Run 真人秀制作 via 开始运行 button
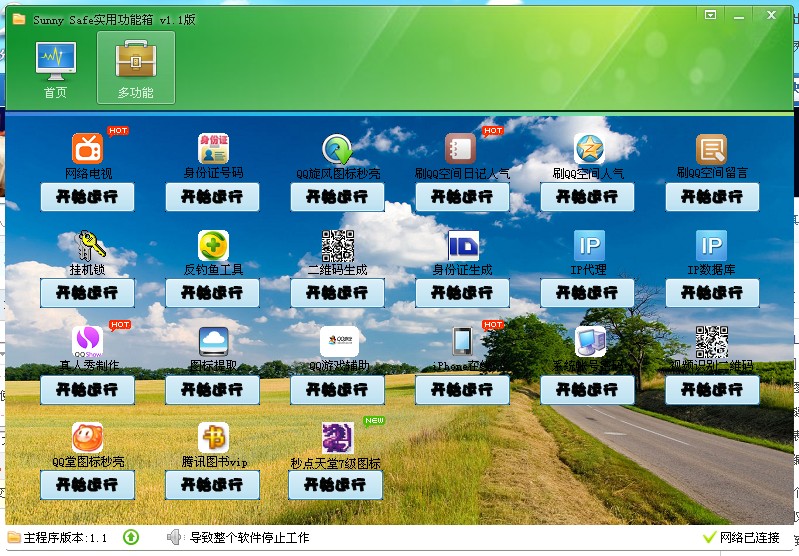799x556 pixels. [x=87, y=390]
